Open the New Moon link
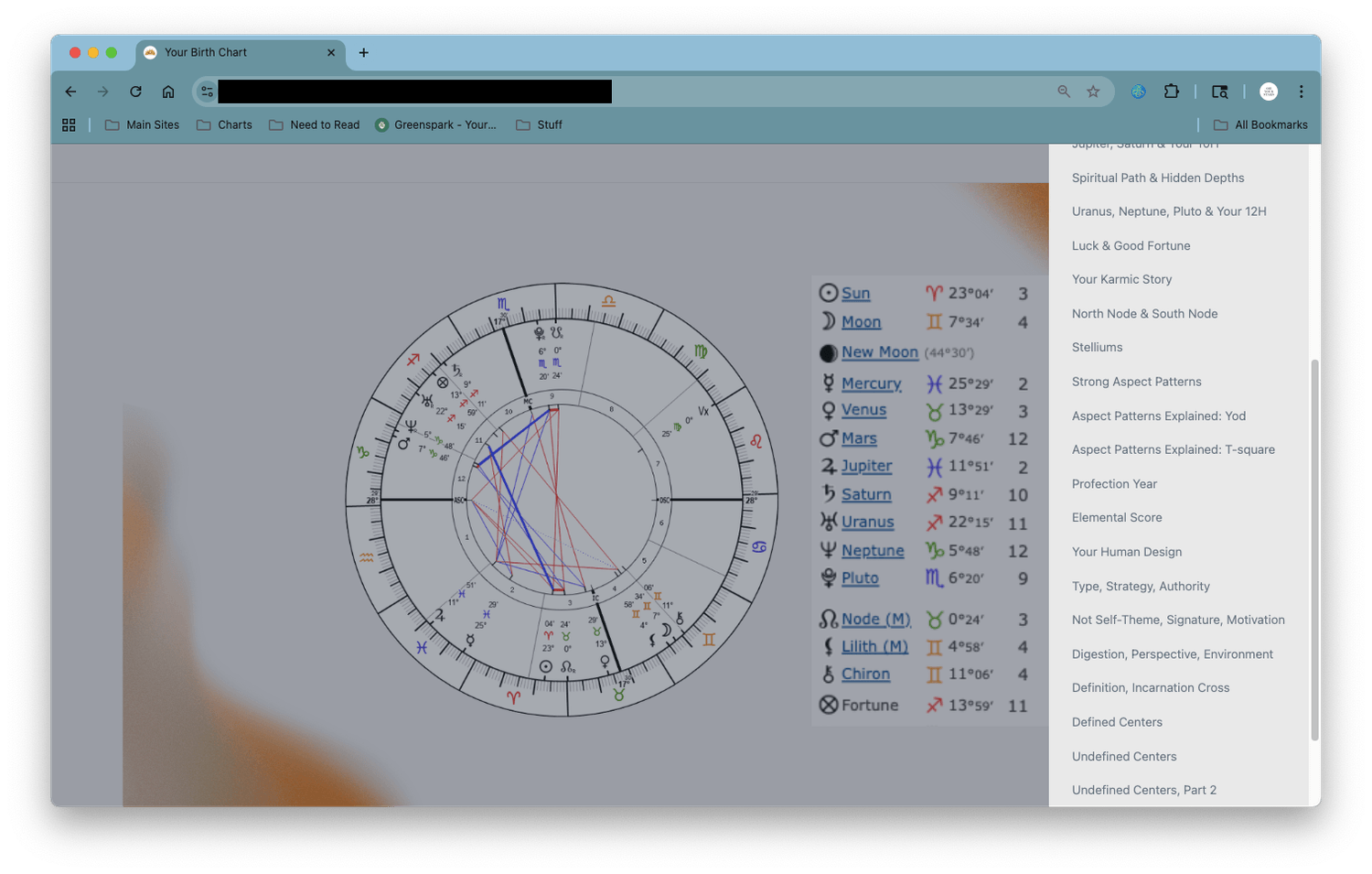1372x874 pixels. tap(879, 352)
